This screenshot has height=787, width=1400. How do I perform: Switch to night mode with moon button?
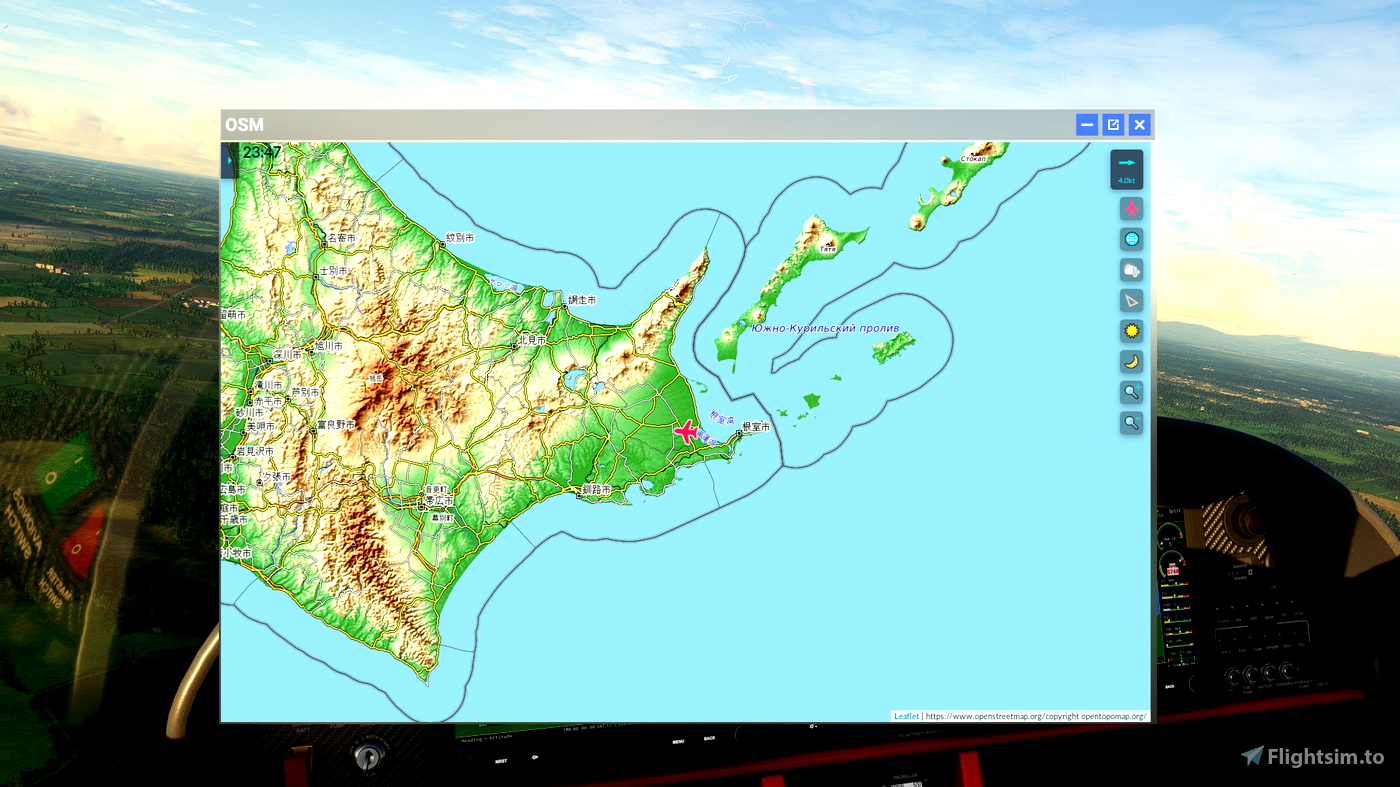click(1131, 362)
